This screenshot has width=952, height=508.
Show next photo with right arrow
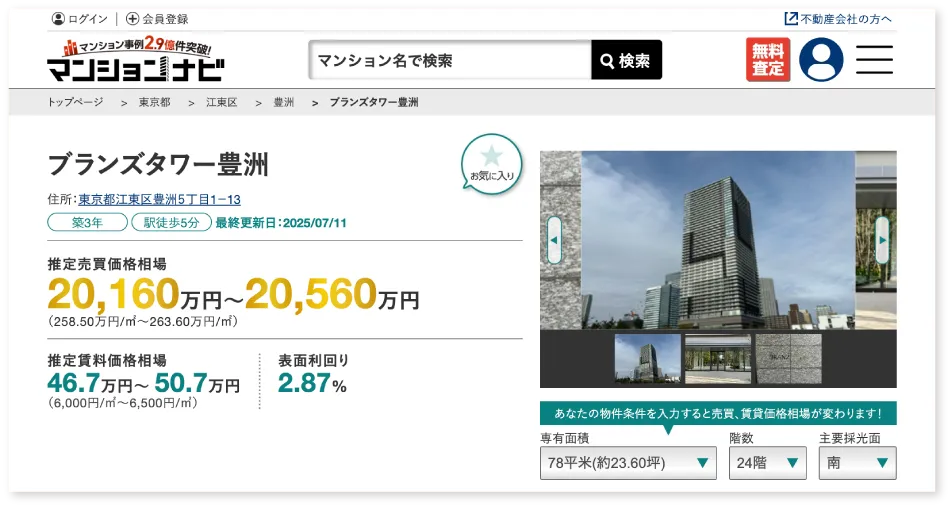click(x=882, y=240)
